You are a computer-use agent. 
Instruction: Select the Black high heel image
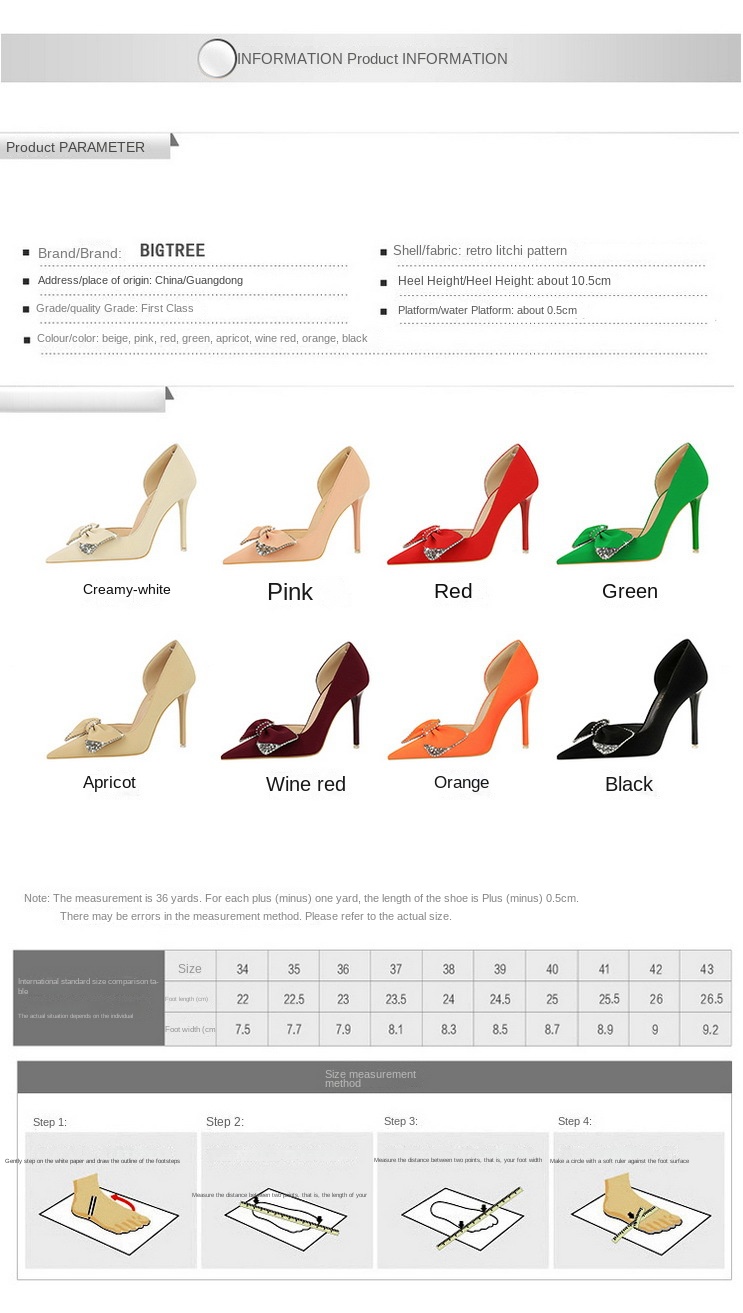click(633, 699)
